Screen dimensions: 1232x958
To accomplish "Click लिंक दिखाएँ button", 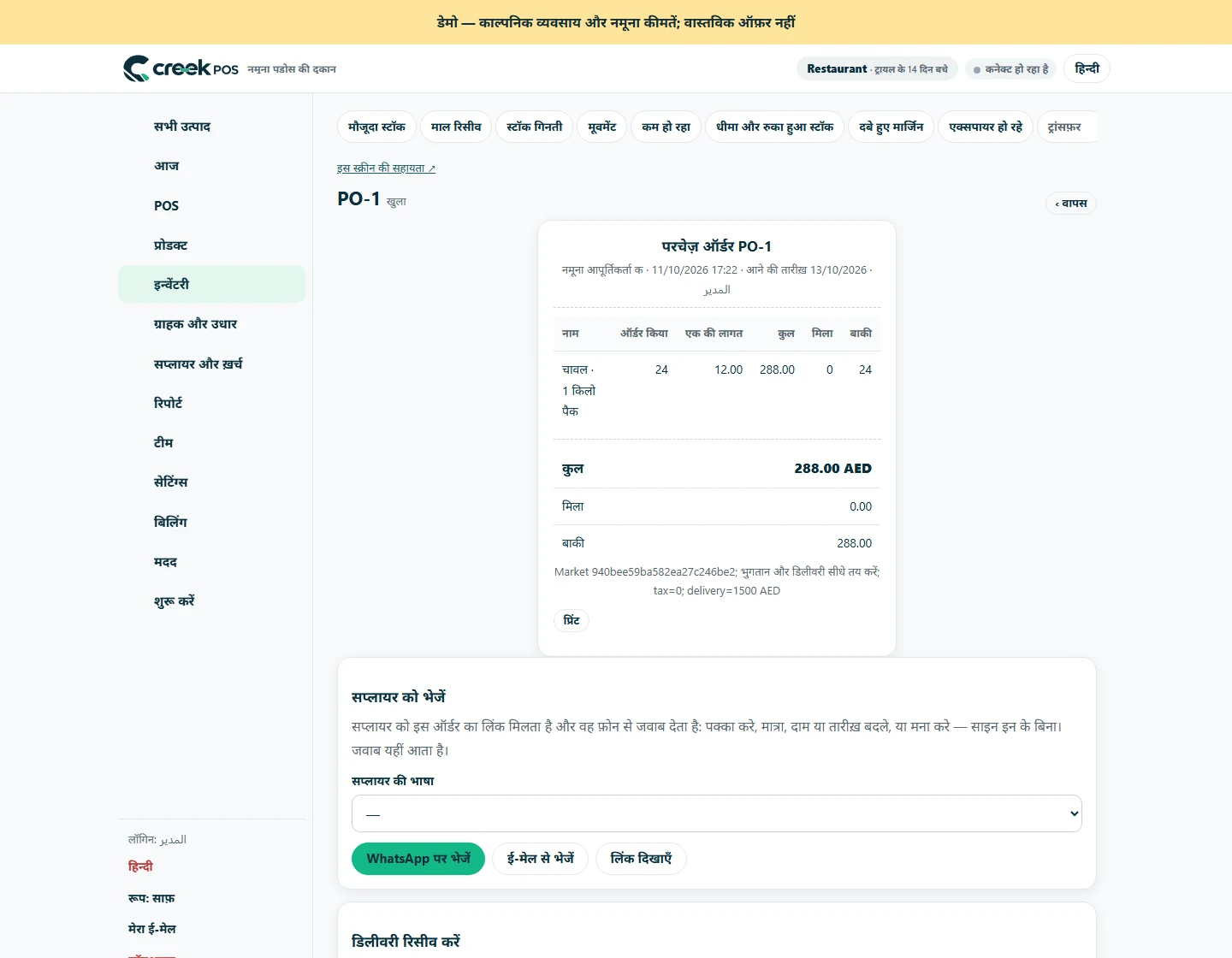I will (641, 859).
